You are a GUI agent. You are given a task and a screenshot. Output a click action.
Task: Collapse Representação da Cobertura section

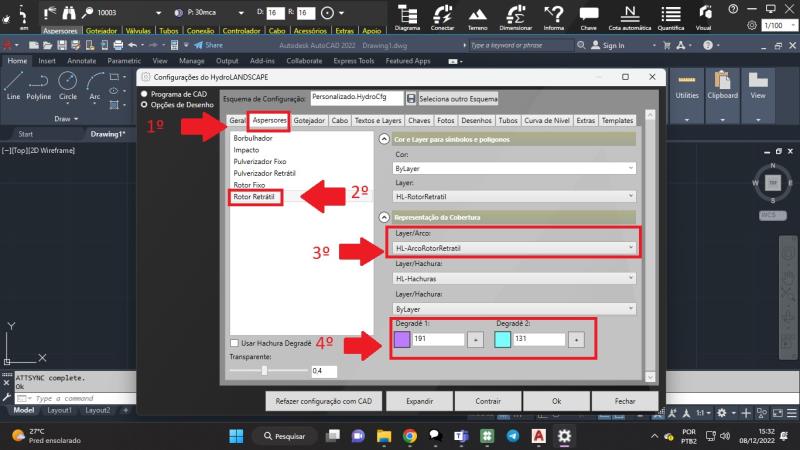[x=384, y=217]
